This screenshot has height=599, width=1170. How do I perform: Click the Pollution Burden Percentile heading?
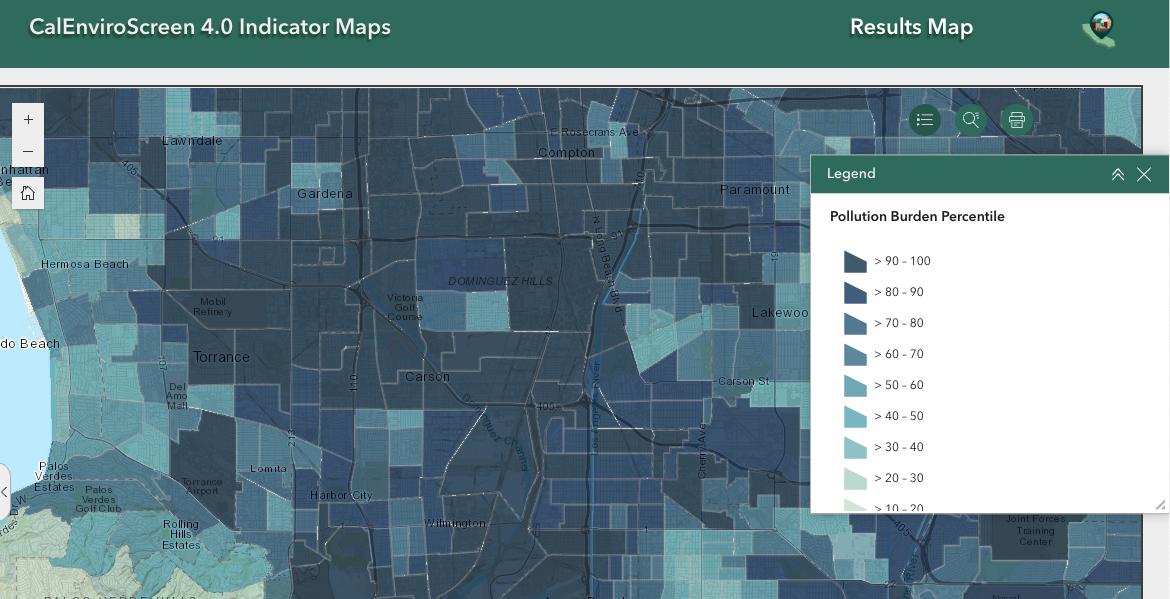[x=917, y=216]
